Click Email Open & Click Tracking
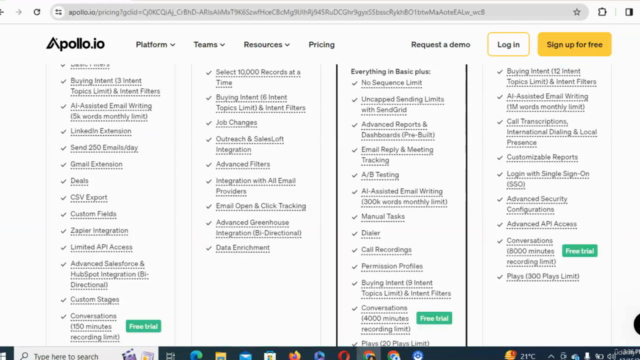This screenshot has width=640, height=360. coord(261,206)
